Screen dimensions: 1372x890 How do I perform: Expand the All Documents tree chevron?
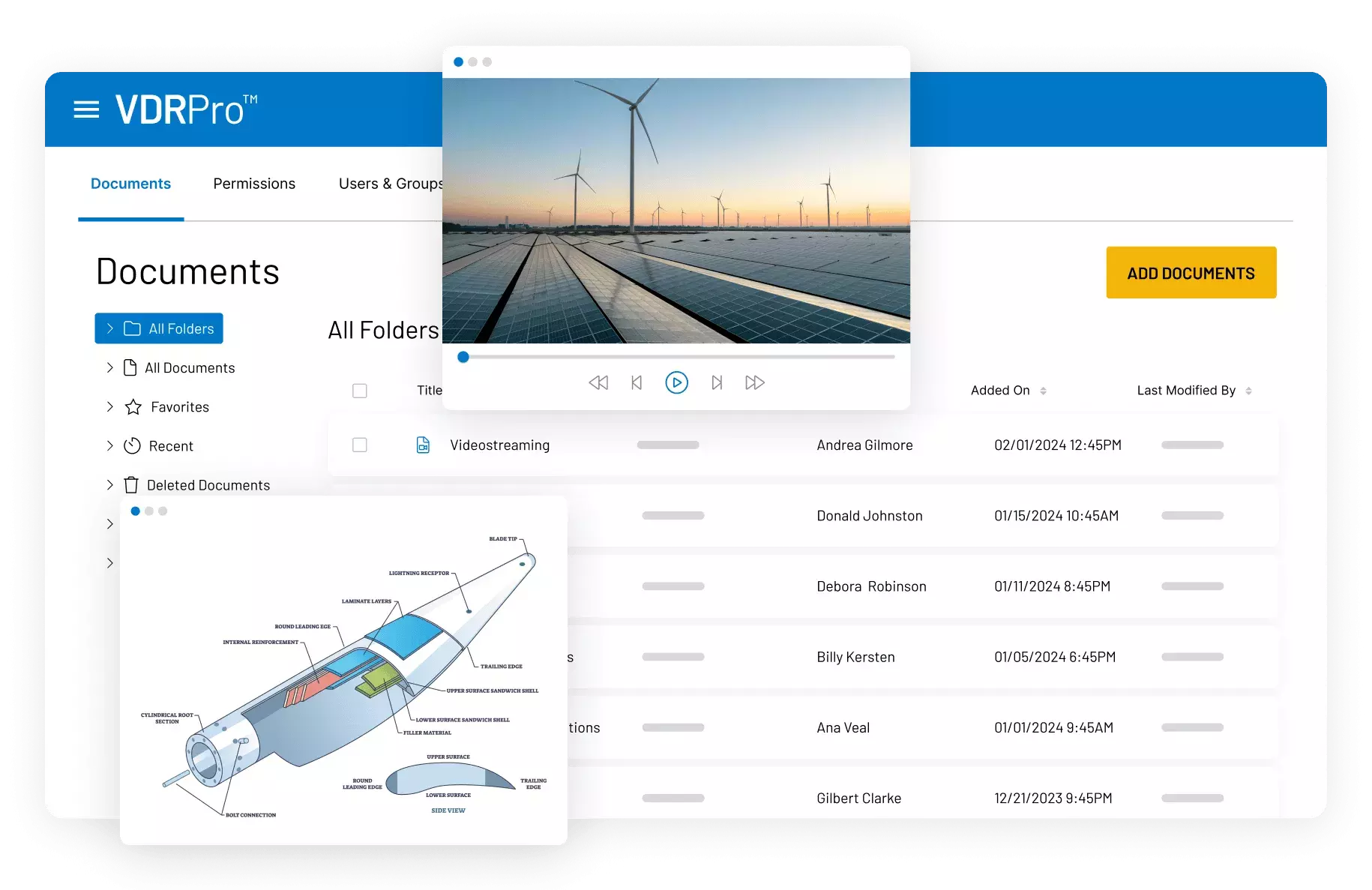click(110, 367)
